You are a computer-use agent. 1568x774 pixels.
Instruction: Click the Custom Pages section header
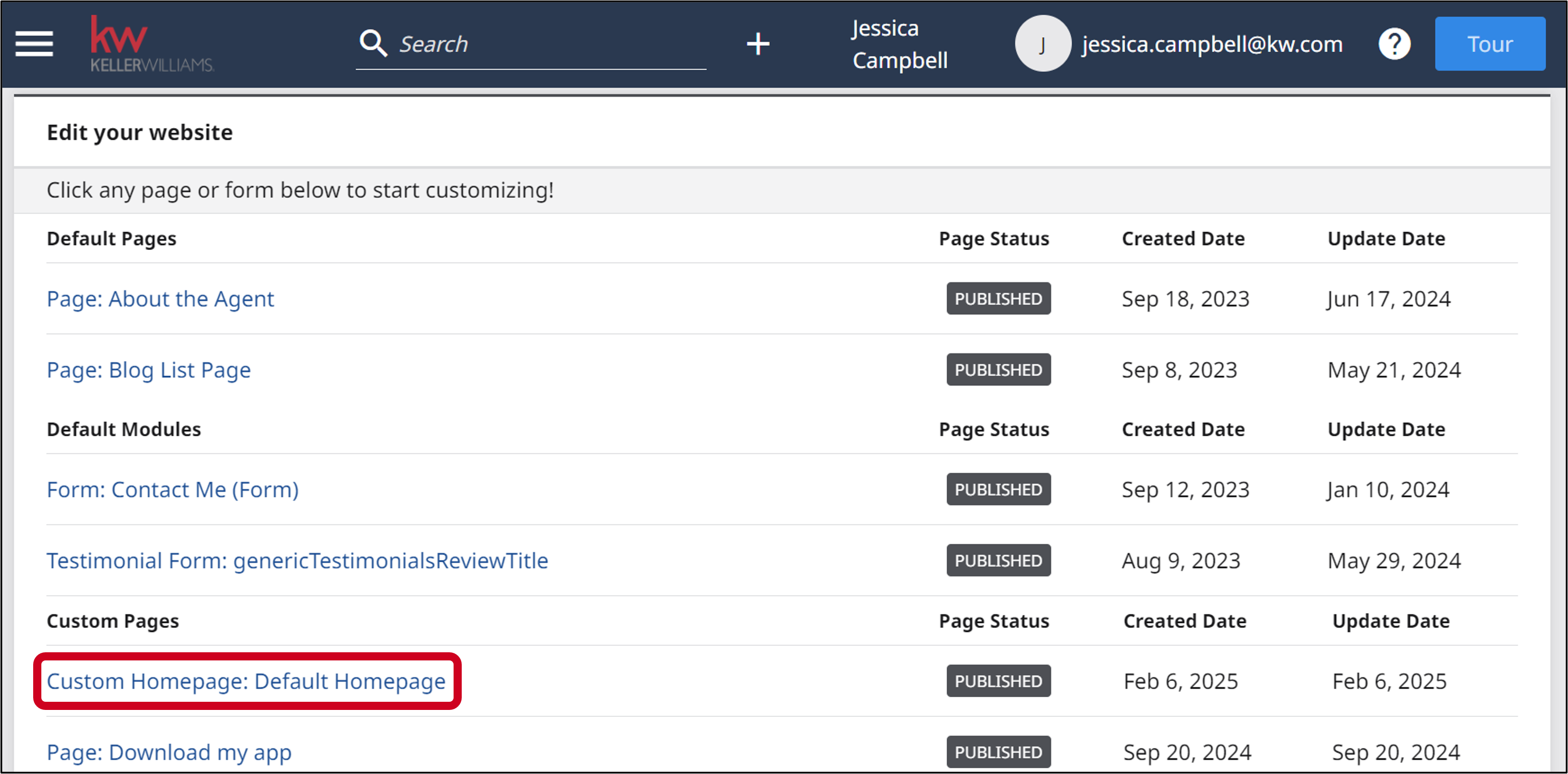112,621
